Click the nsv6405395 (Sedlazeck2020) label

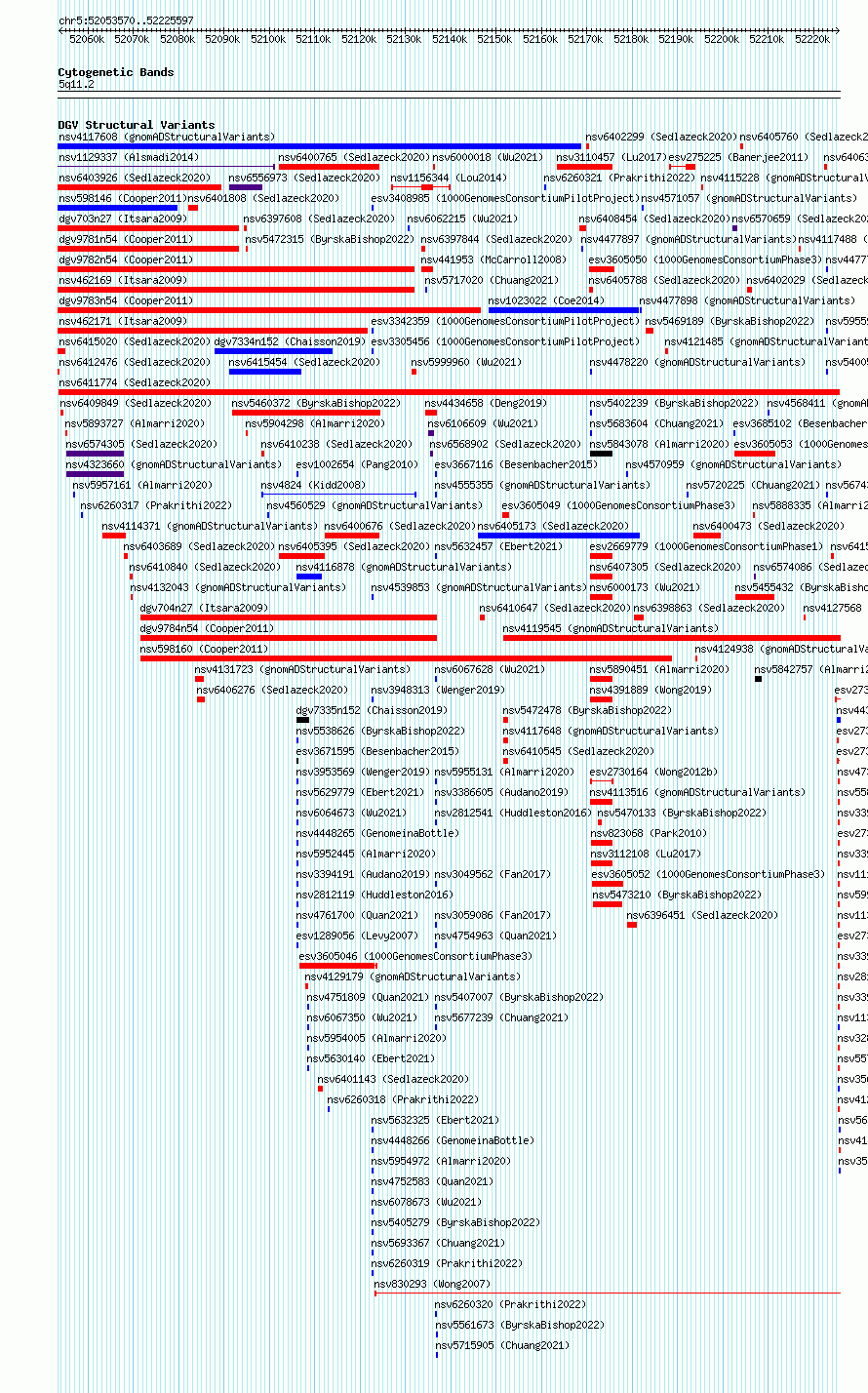[354, 546]
